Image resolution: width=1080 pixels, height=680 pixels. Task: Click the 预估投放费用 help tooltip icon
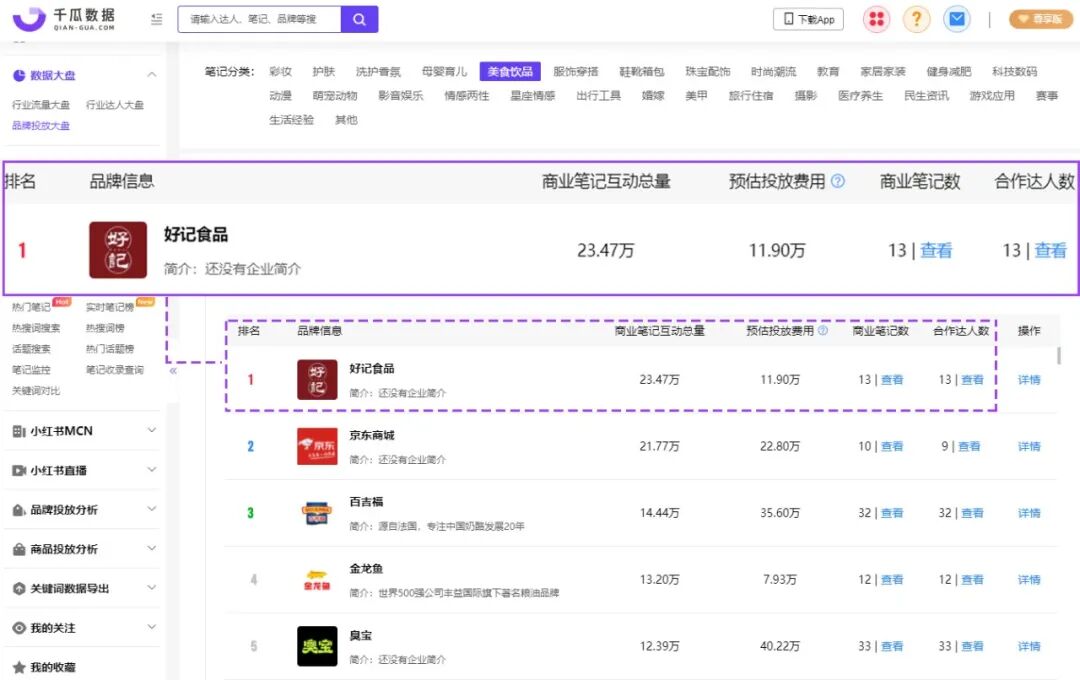(x=822, y=331)
